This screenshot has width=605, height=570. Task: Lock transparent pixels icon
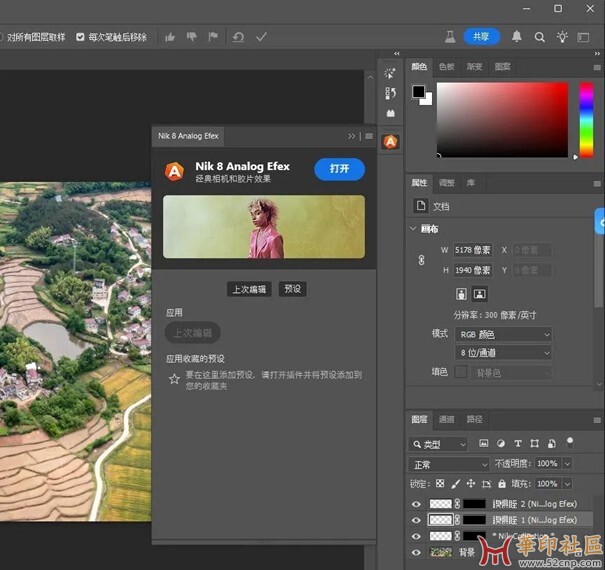pyautogui.click(x=440, y=483)
